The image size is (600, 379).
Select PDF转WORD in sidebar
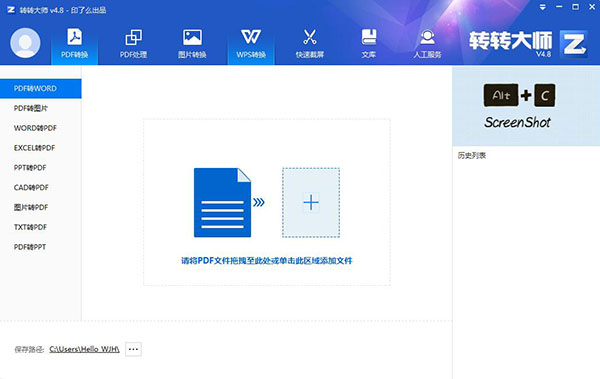41,88
